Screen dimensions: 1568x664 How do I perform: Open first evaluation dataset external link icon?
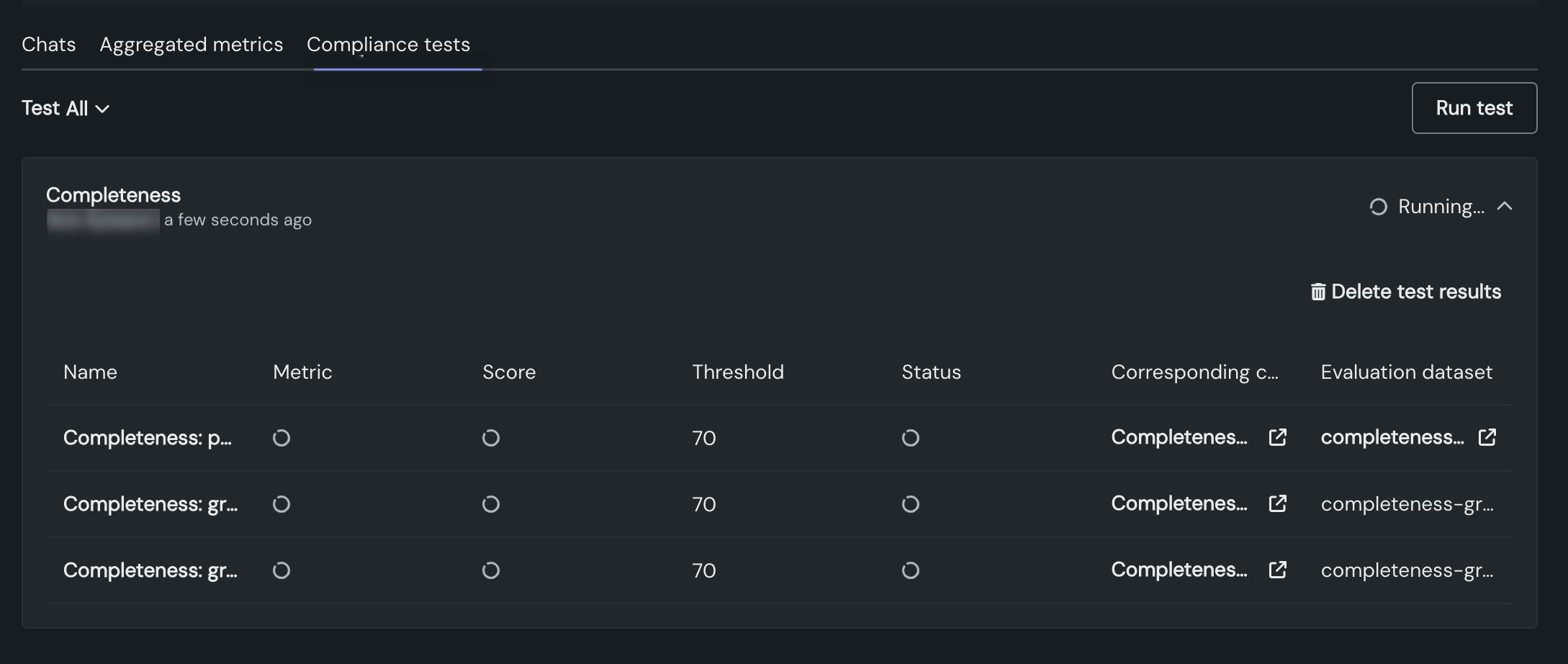[1487, 437]
